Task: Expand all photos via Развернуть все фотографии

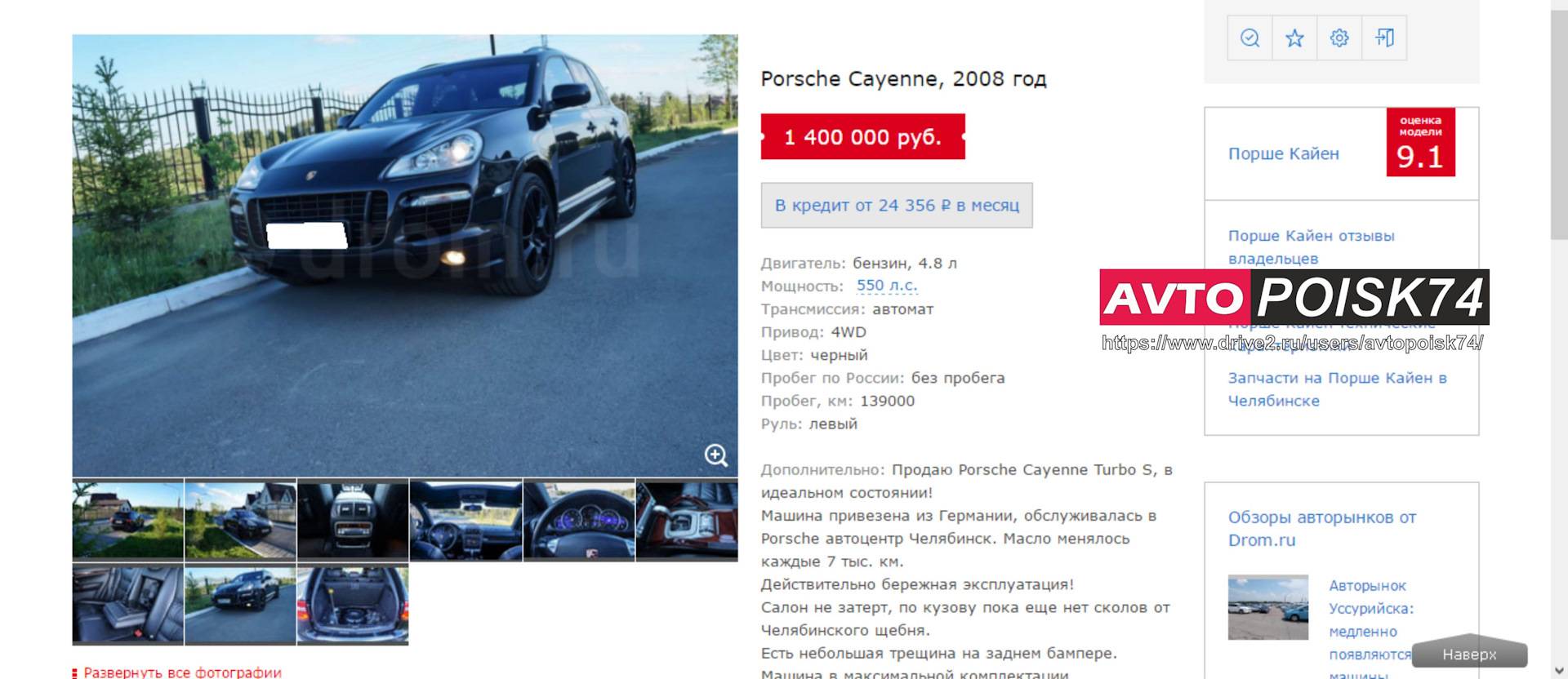Action: point(182,672)
